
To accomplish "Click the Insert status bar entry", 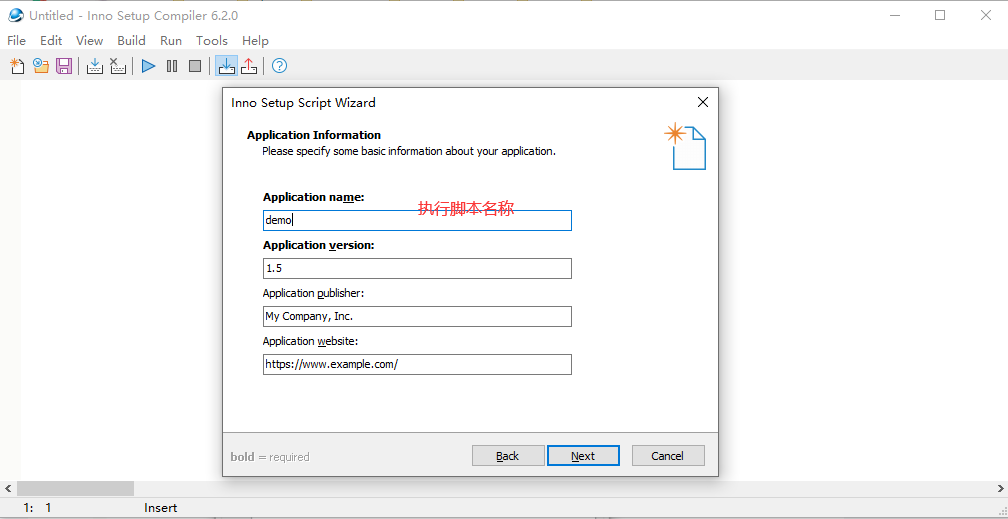I will tap(161, 508).
